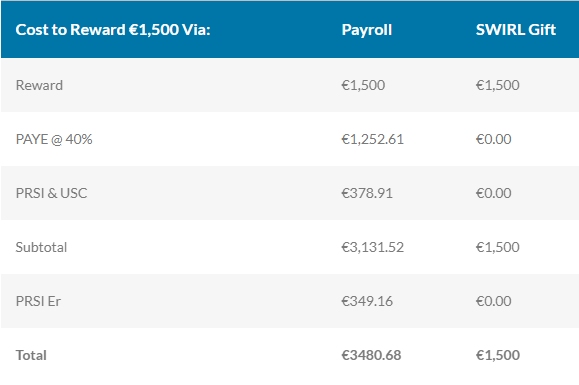Click SWIRL Gift €0.00 in PAYE row

[x=493, y=139]
